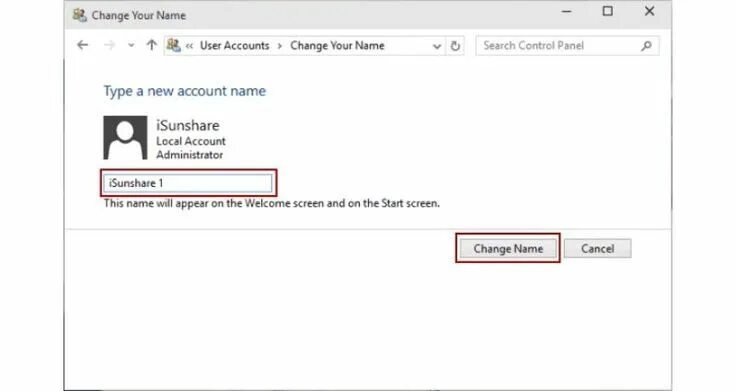Click the Back arrow in navigation bar
The width and height of the screenshot is (736, 391).
point(83,45)
